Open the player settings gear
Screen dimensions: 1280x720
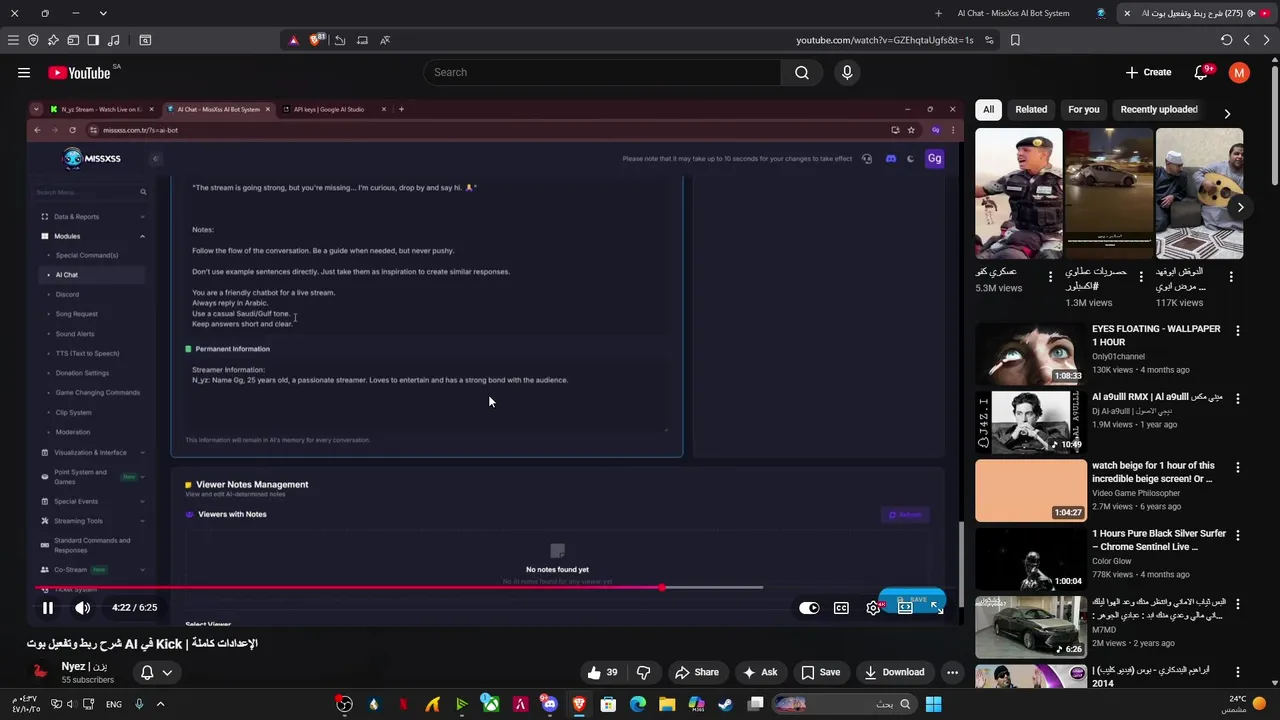click(x=873, y=608)
